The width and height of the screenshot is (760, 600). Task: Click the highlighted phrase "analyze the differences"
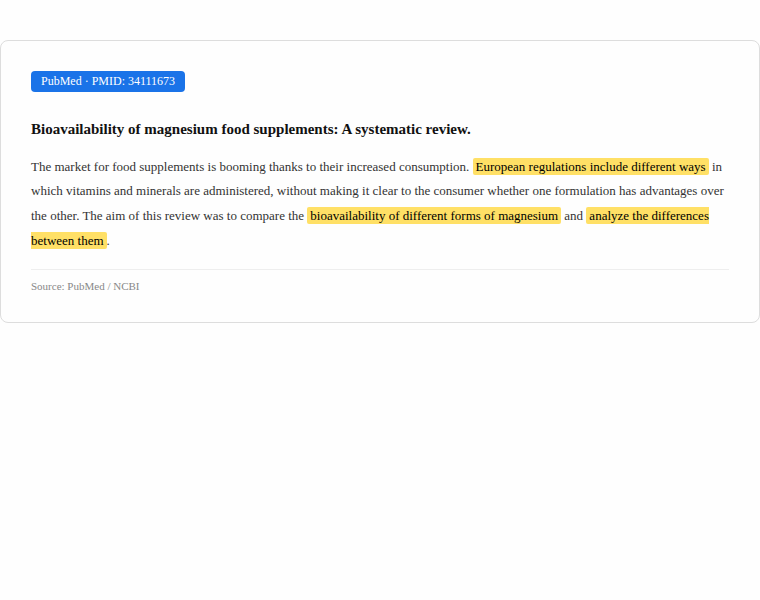click(648, 216)
